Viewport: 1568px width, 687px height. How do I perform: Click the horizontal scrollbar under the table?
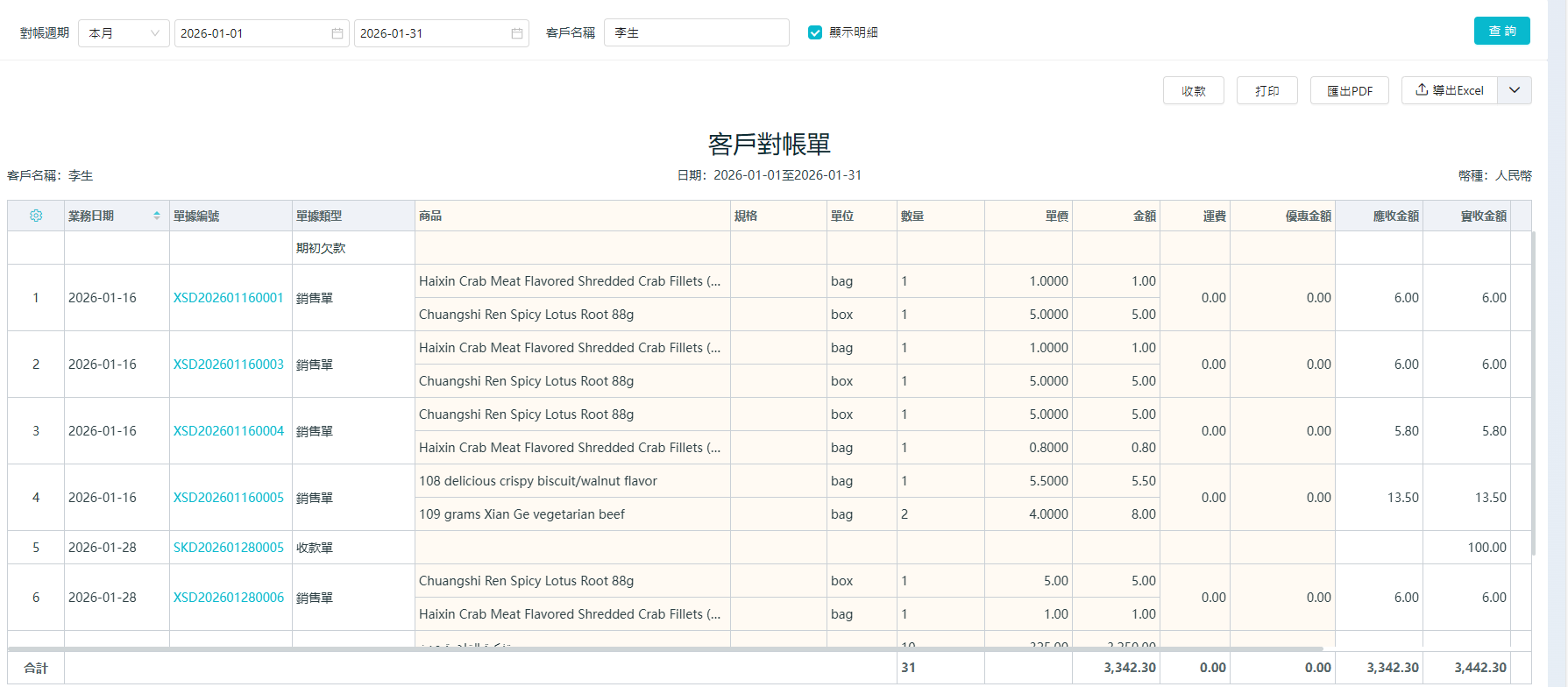[x=664, y=649]
